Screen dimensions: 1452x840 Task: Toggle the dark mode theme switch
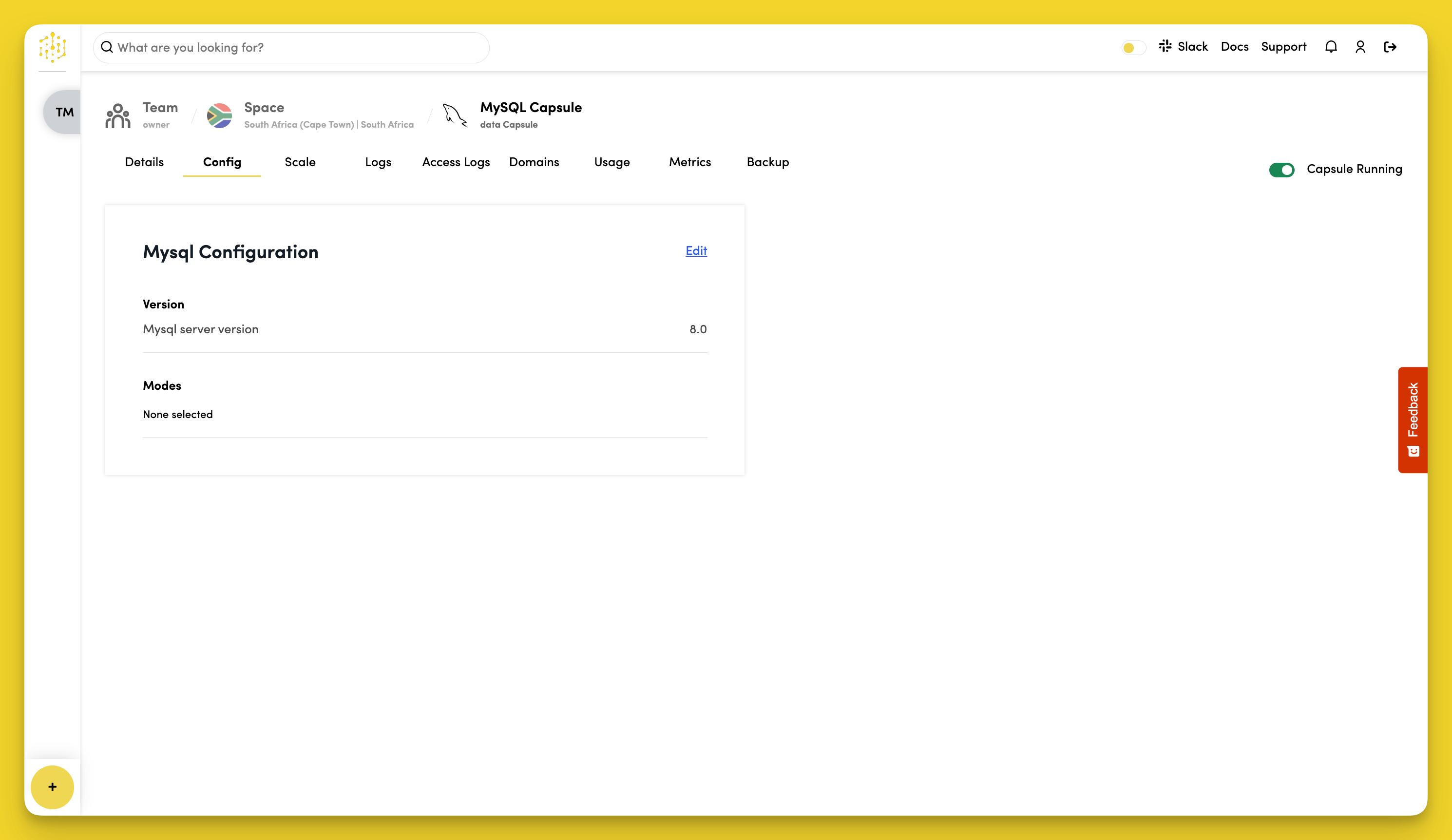[1133, 47]
